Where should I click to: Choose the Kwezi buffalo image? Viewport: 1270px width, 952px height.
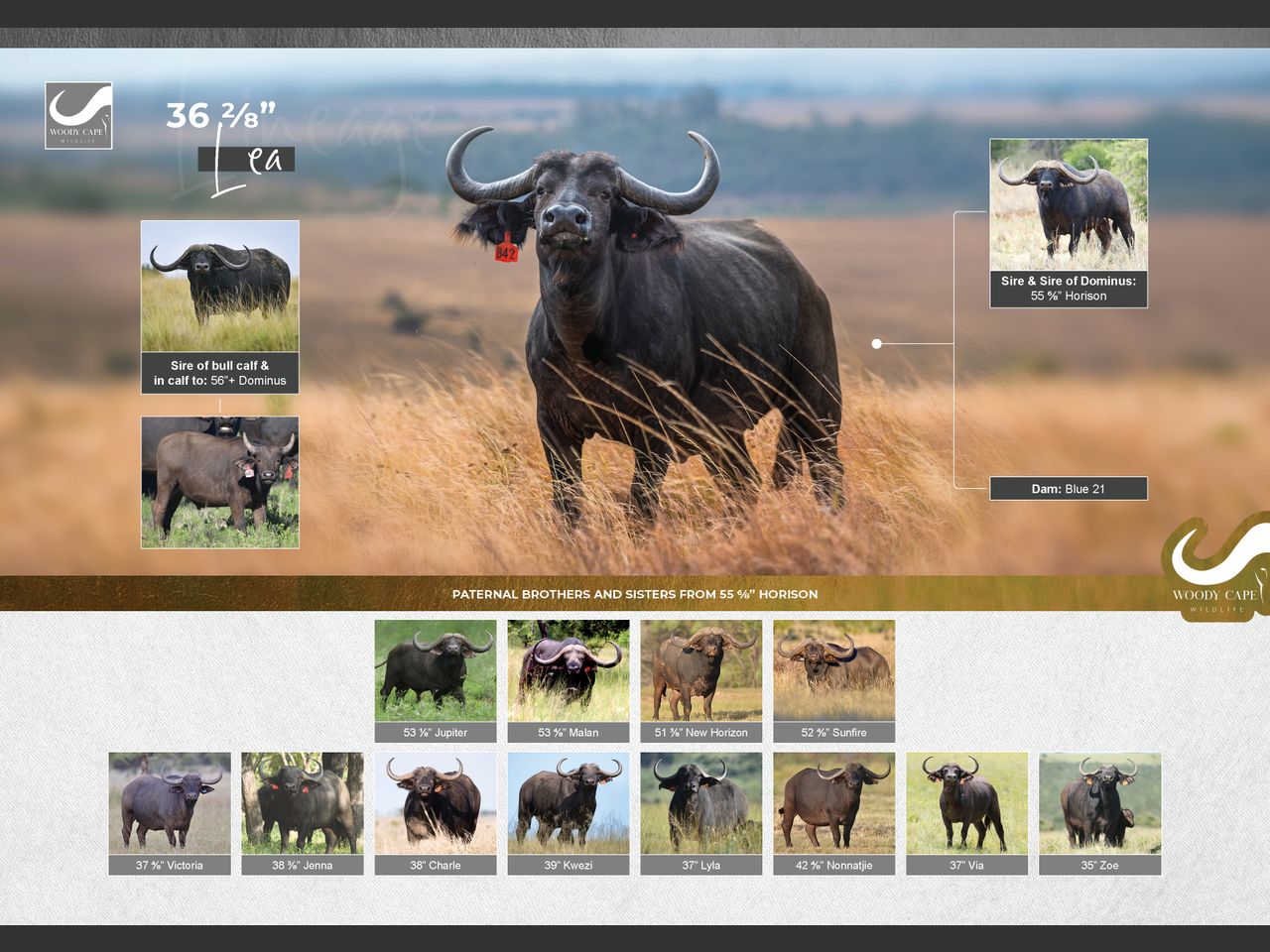pyautogui.click(x=568, y=803)
